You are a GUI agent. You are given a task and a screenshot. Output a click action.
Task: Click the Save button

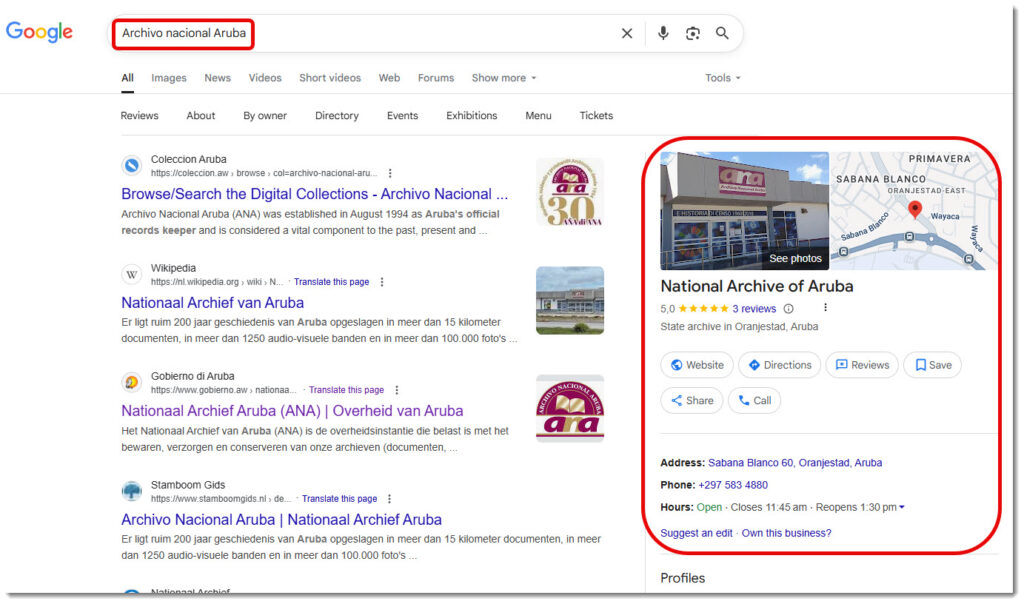pyautogui.click(x=933, y=365)
